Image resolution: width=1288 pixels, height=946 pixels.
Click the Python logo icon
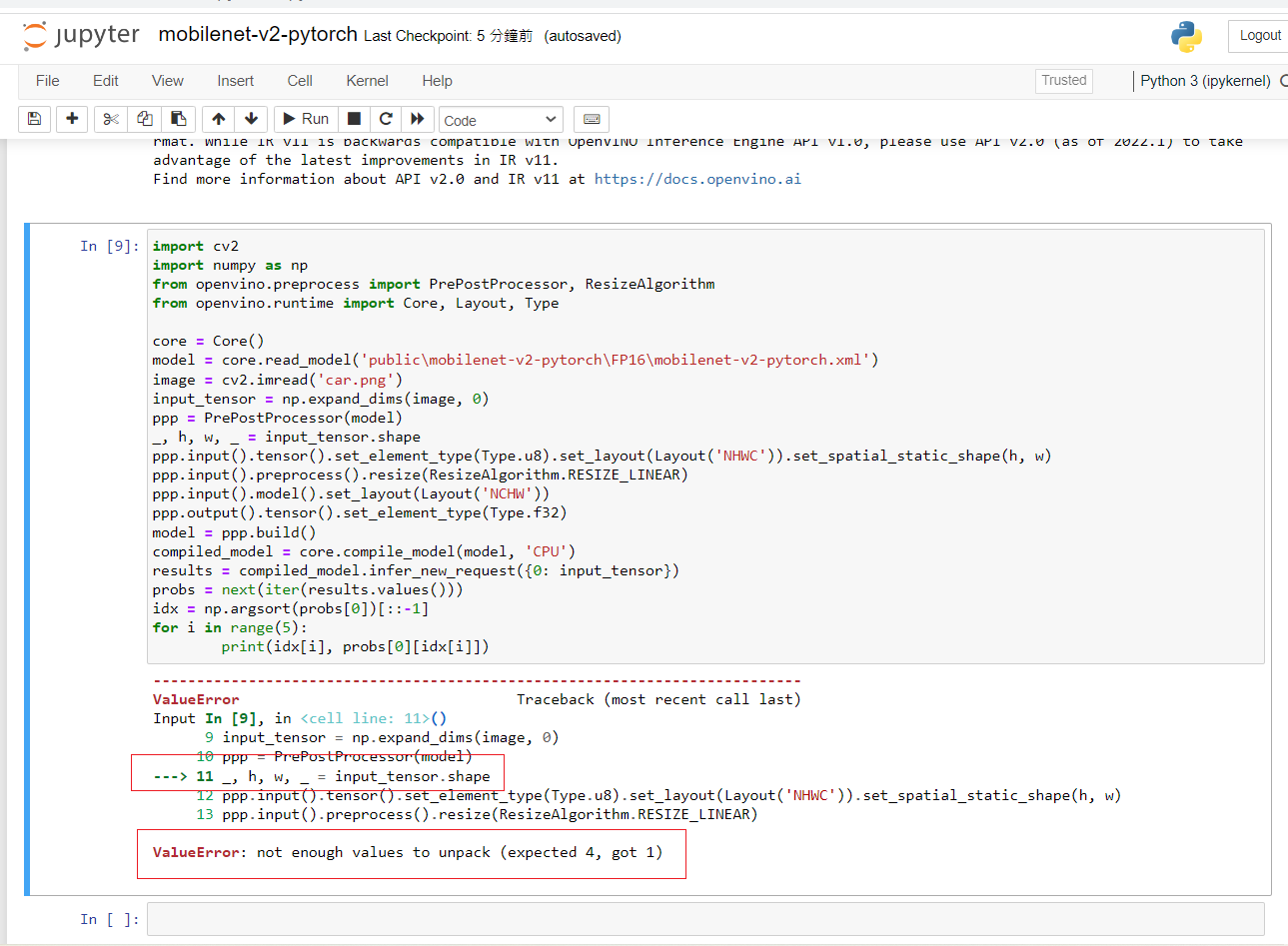[x=1187, y=36]
